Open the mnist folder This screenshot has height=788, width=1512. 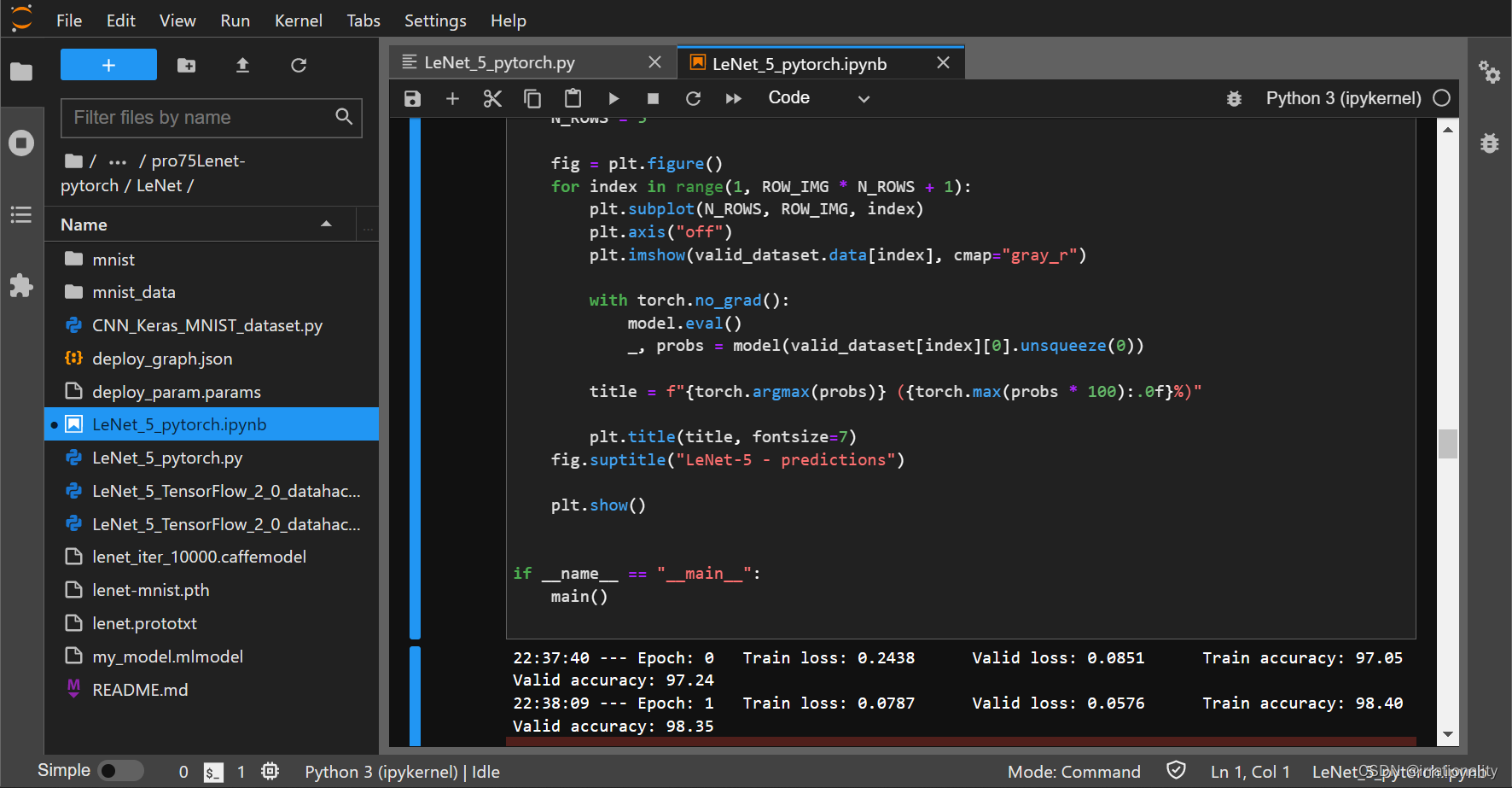pos(212,259)
